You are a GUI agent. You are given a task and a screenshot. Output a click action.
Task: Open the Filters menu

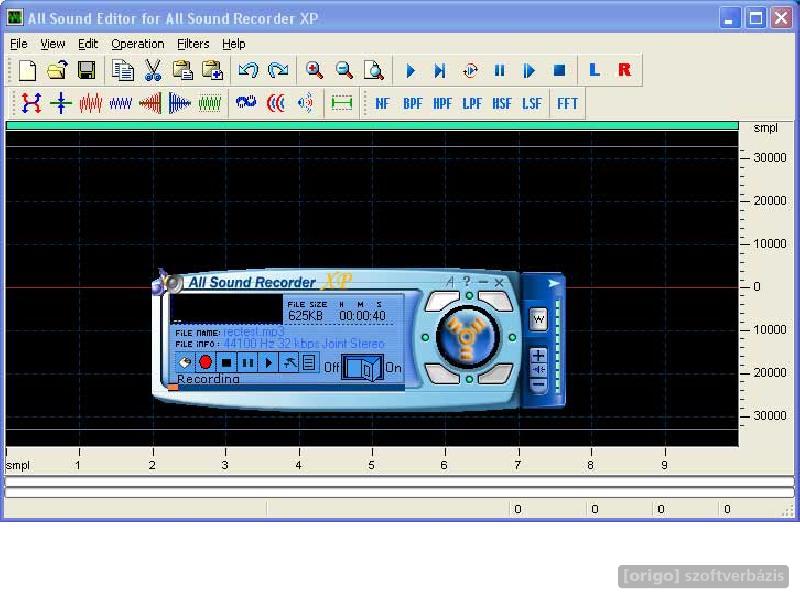coord(193,44)
